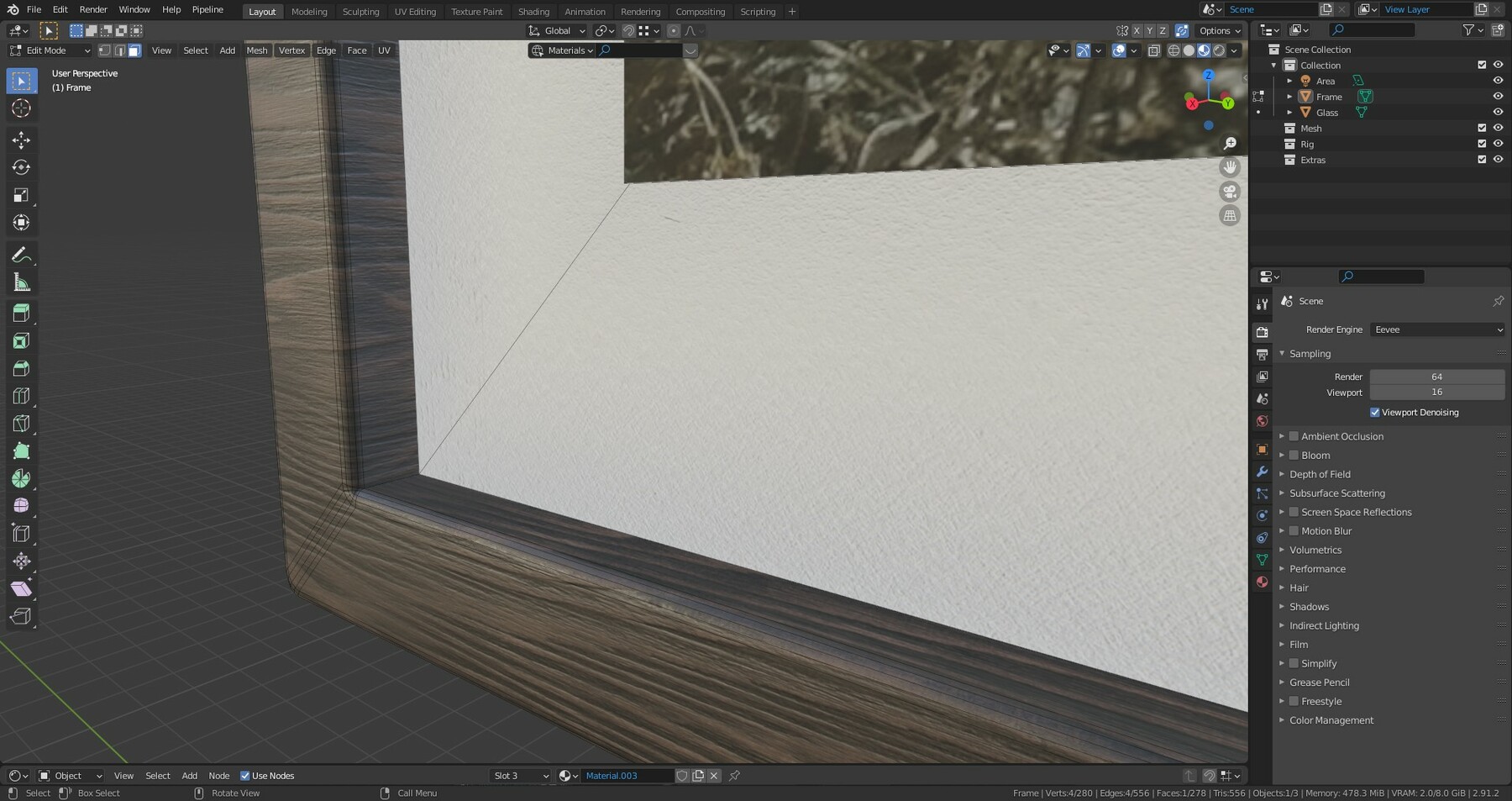Click the Materials asset search field
This screenshot has height=801, width=1512.
[x=639, y=50]
